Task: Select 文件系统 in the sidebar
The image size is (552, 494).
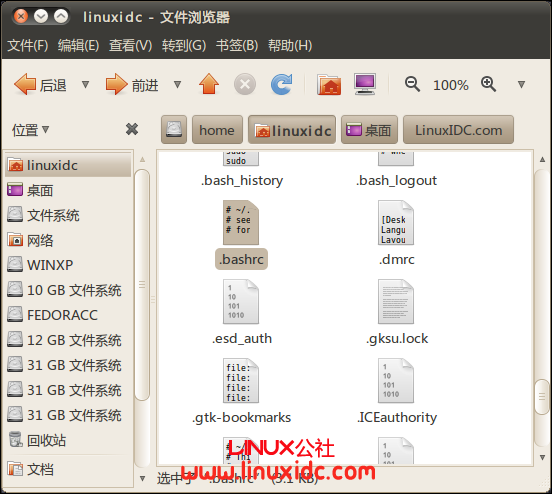Action: (x=68, y=215)
